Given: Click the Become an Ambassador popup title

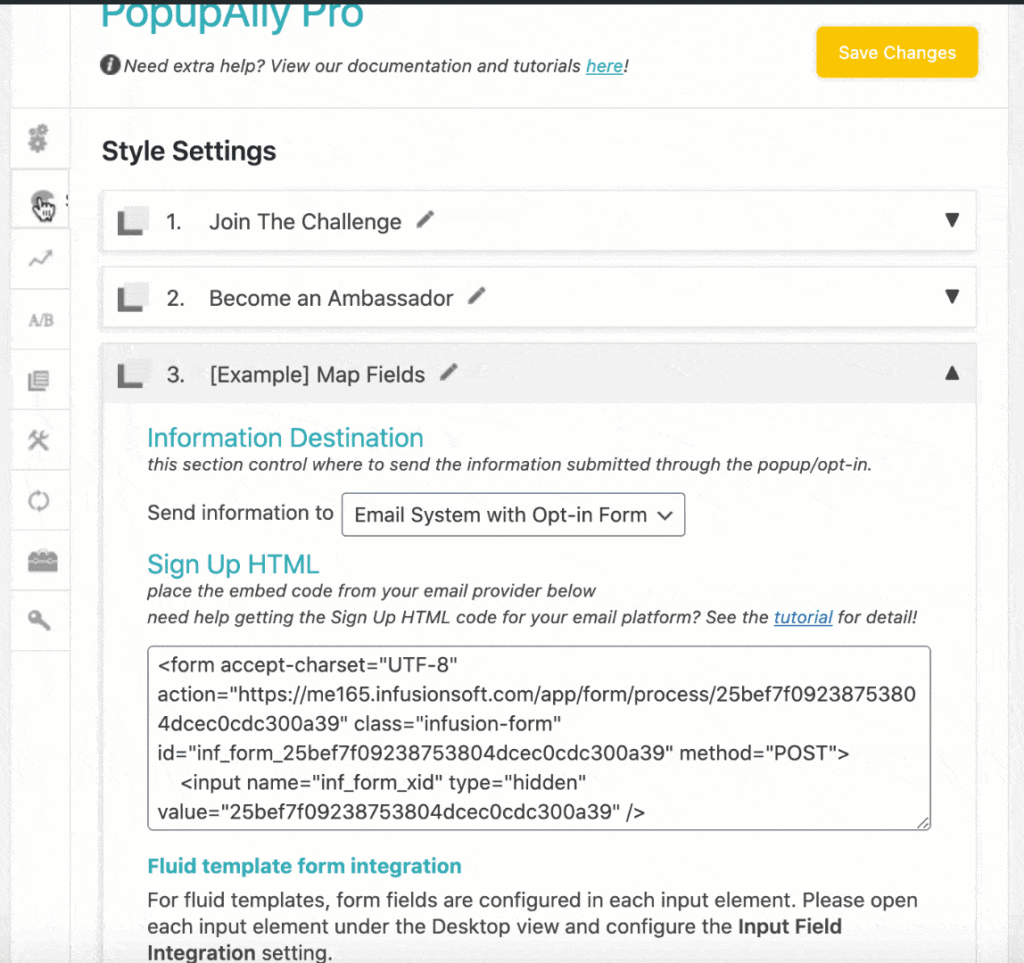Looking at the screenshot, I should point(330,296).
